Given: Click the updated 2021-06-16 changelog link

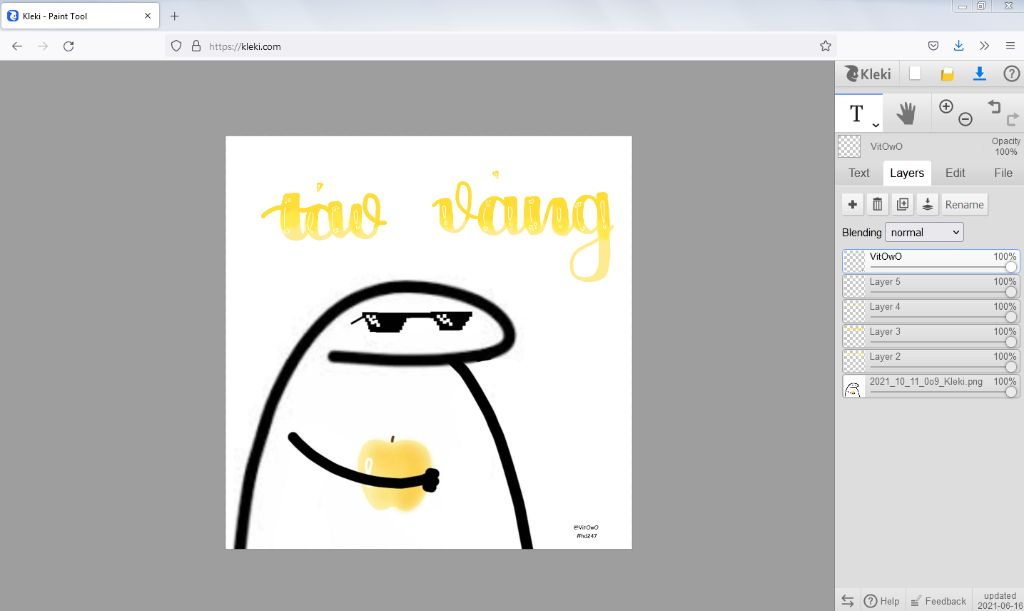Looking at the screenshot, I should tap(1000, 601).
